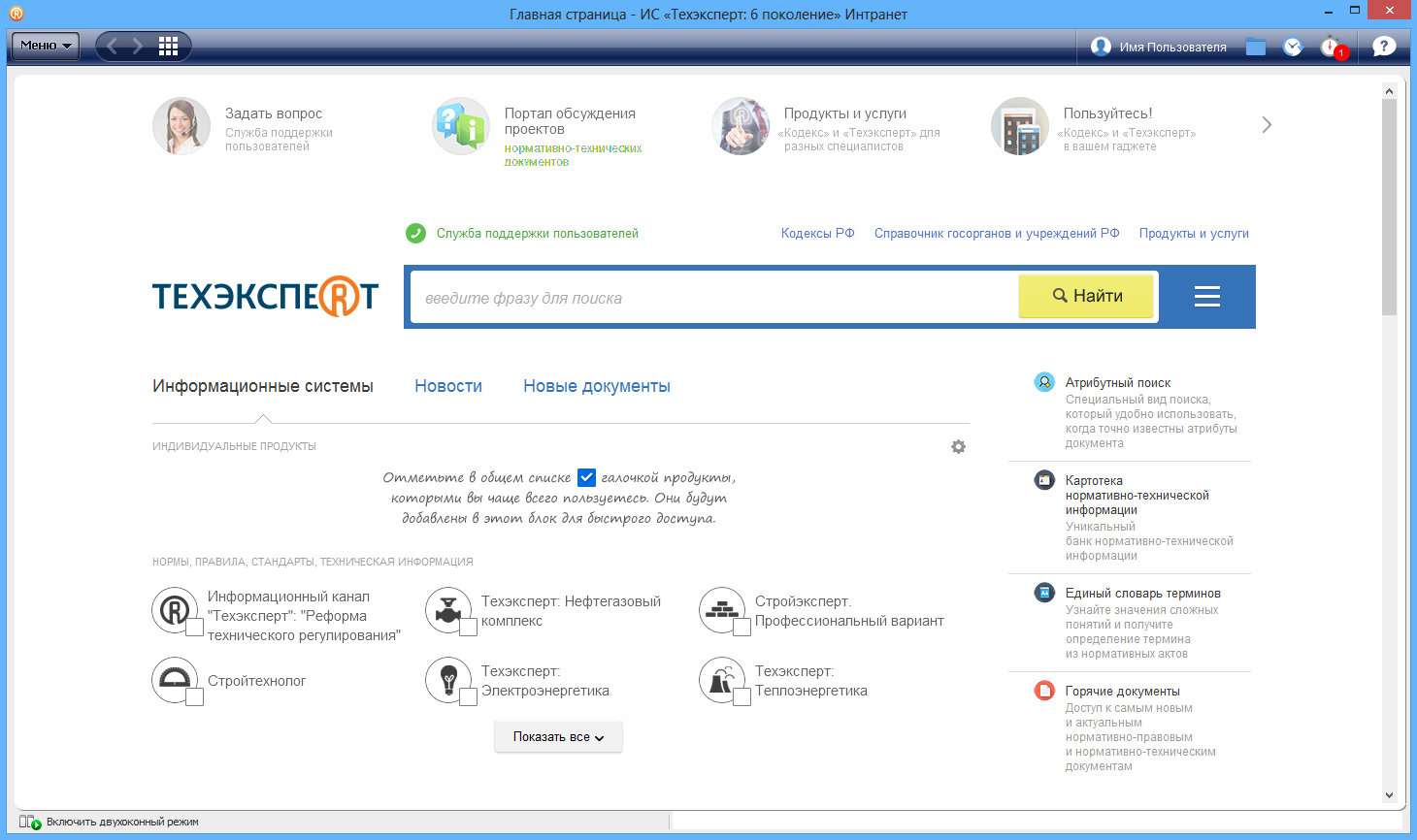Screen dimensions: 1417x840
Task: Open Техэксперт: Теплоэнергетика name link
Action: [x=811, y=681]
